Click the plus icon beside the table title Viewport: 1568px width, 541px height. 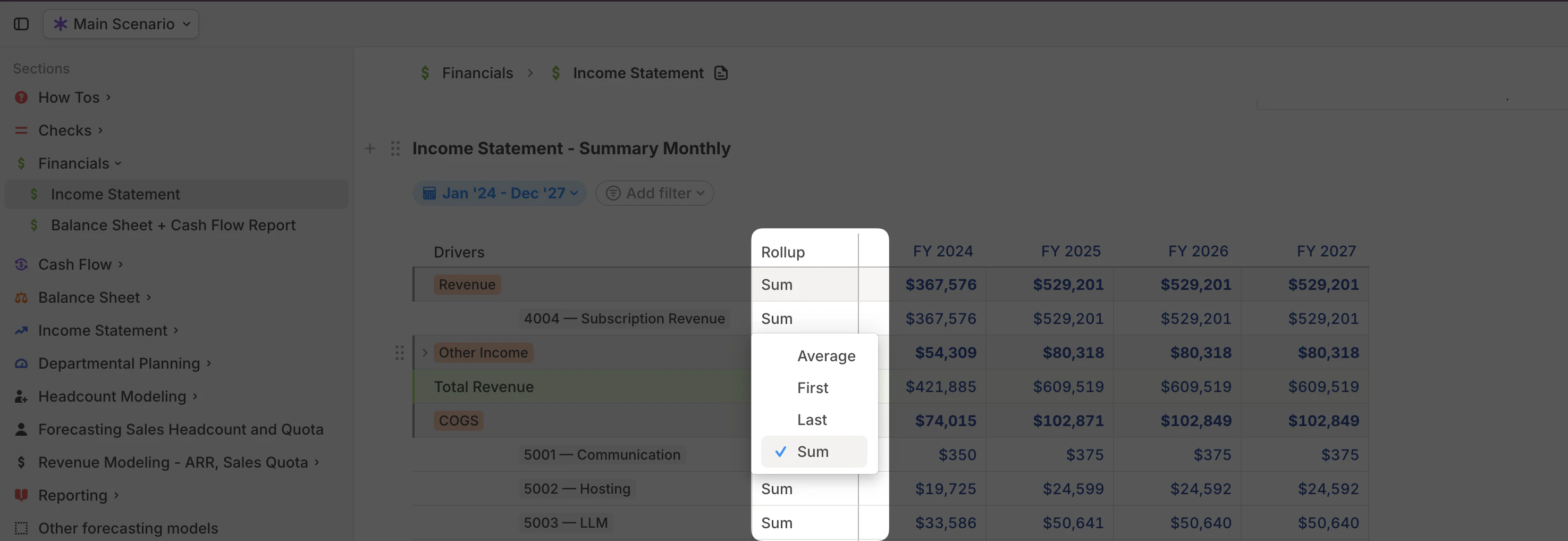tap(369, 148)
